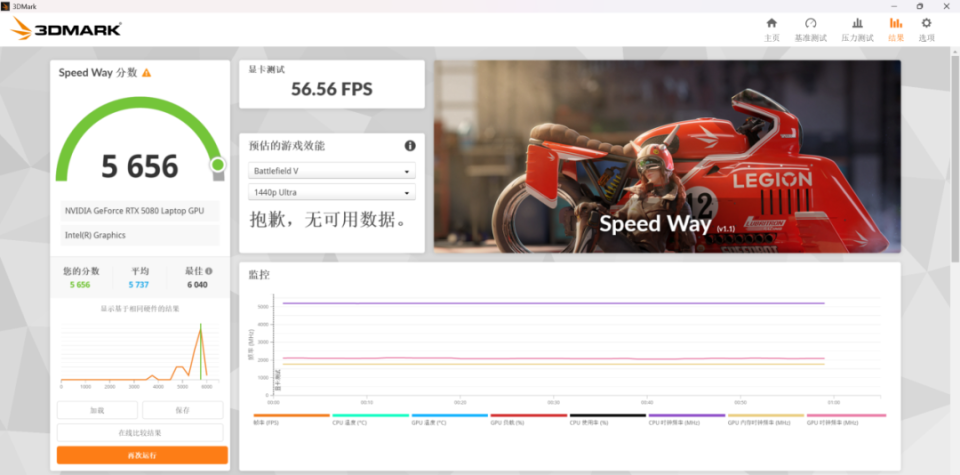
Task: Click the info icon next to 最佳
Action: (x=209, y=271)
